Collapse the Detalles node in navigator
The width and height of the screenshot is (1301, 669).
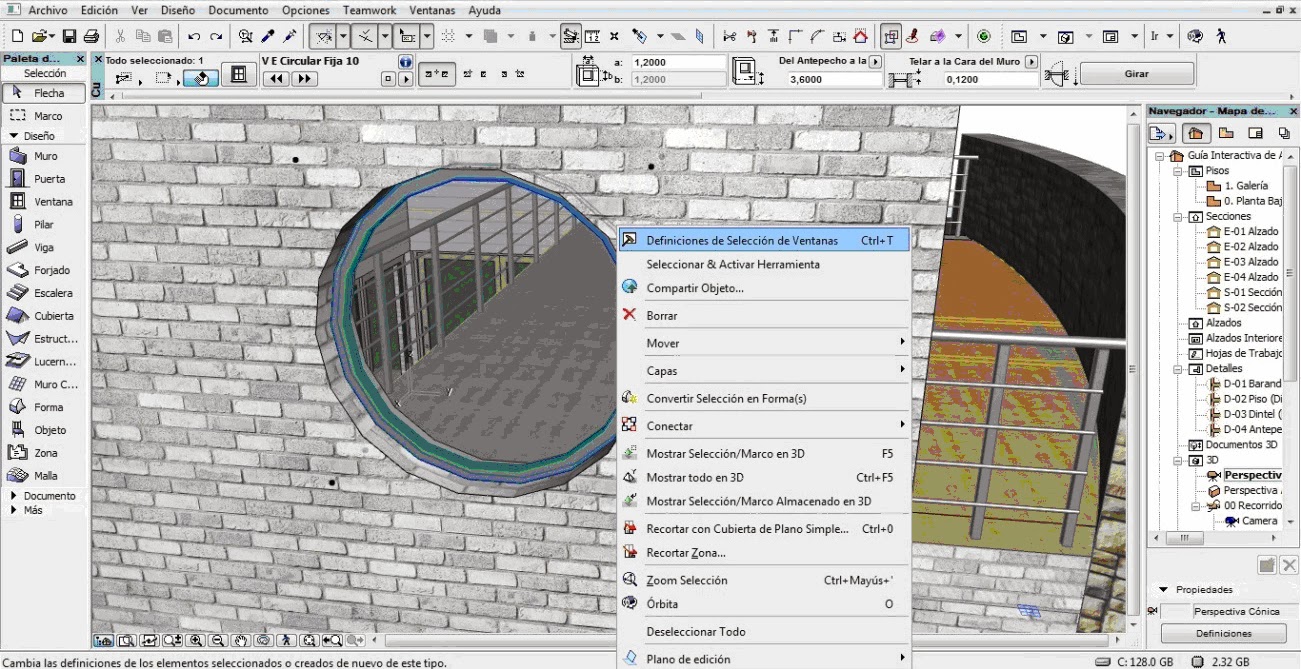(1177, 369)
